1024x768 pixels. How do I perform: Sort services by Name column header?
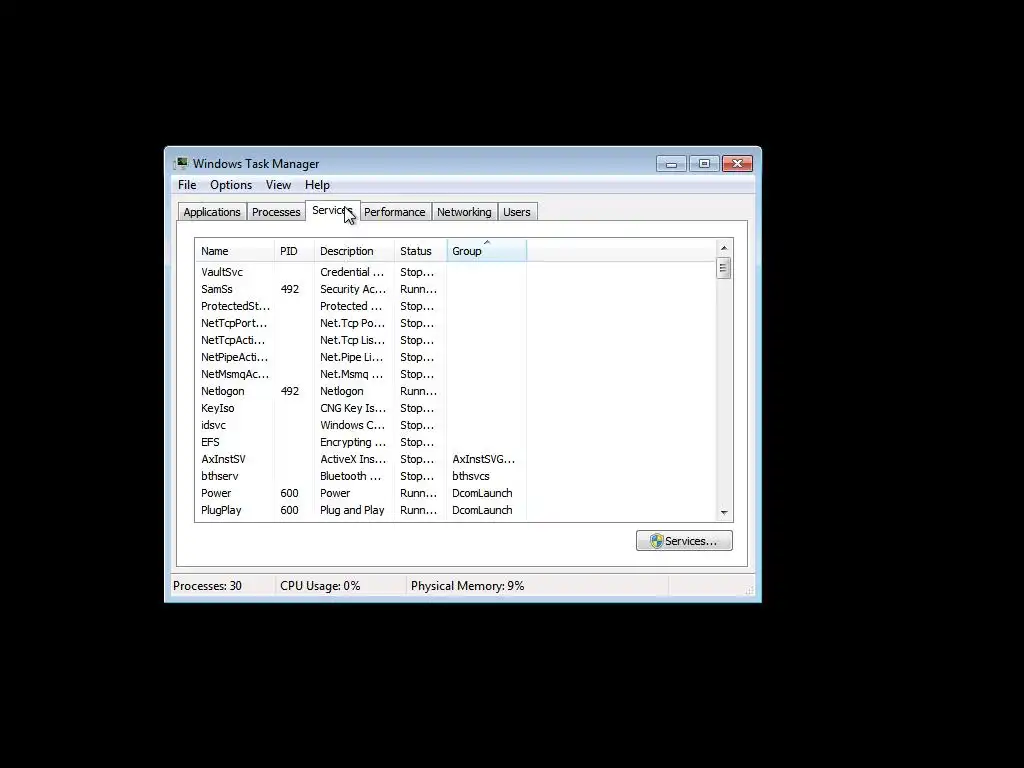[234, 251]
